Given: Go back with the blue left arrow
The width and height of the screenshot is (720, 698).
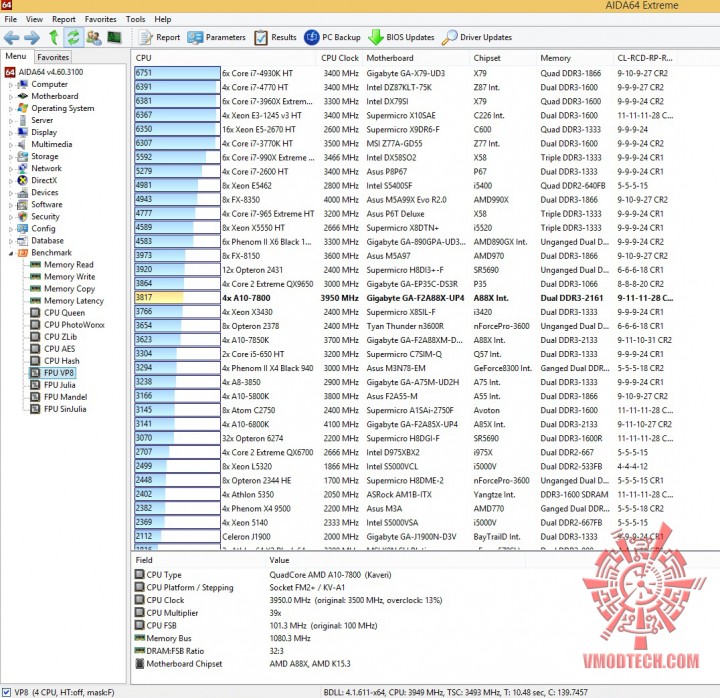Looking at the screenshot, I should point(11,38).
